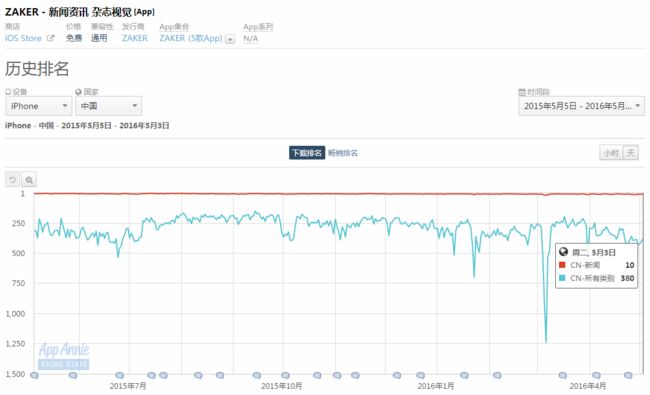Open the ZAKER publisher link
Screen dimensions: 650x395
pyautogui.click(x=135, y=38)
